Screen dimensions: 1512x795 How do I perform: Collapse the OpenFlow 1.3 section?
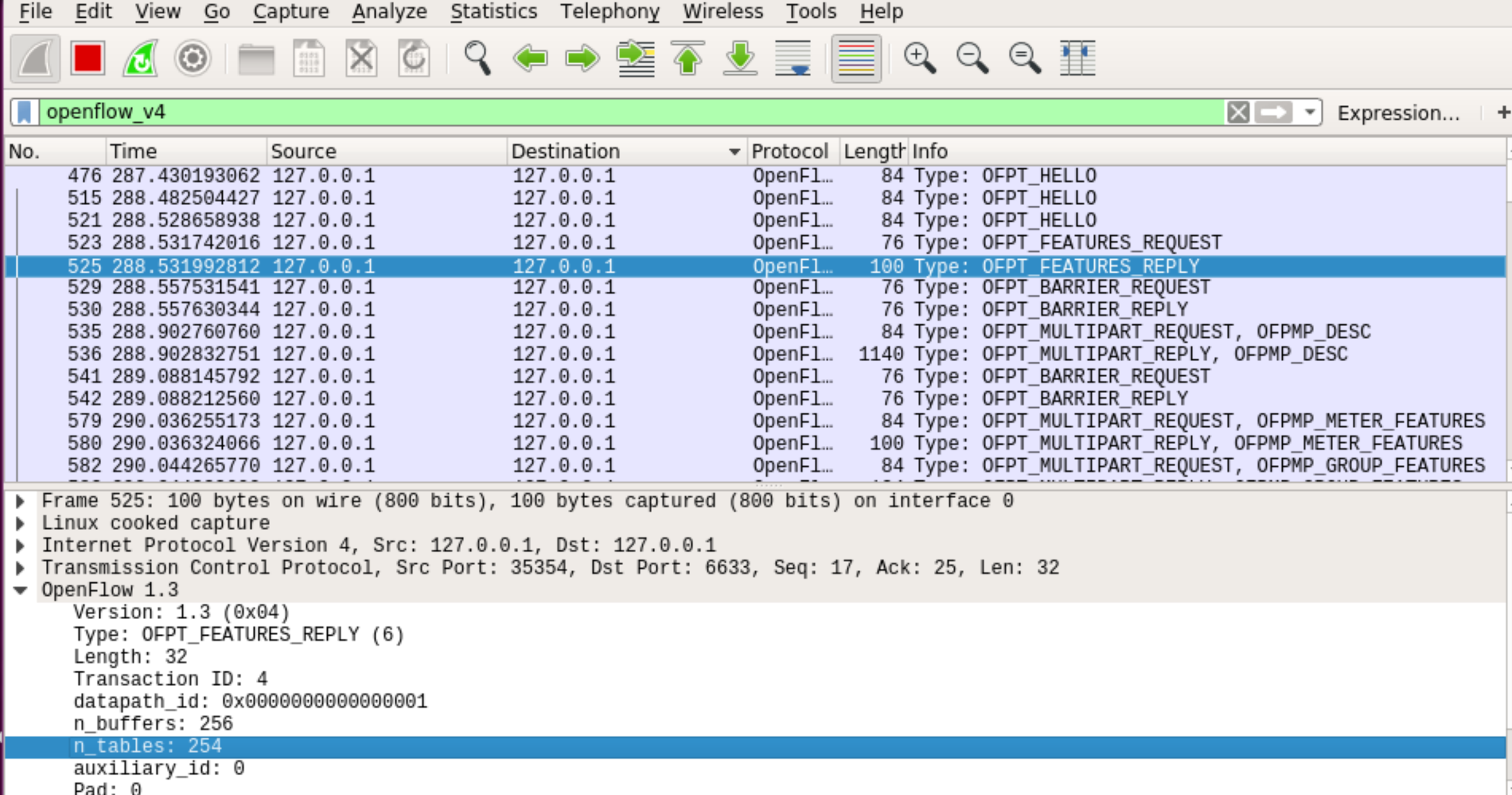coord(20,591)
